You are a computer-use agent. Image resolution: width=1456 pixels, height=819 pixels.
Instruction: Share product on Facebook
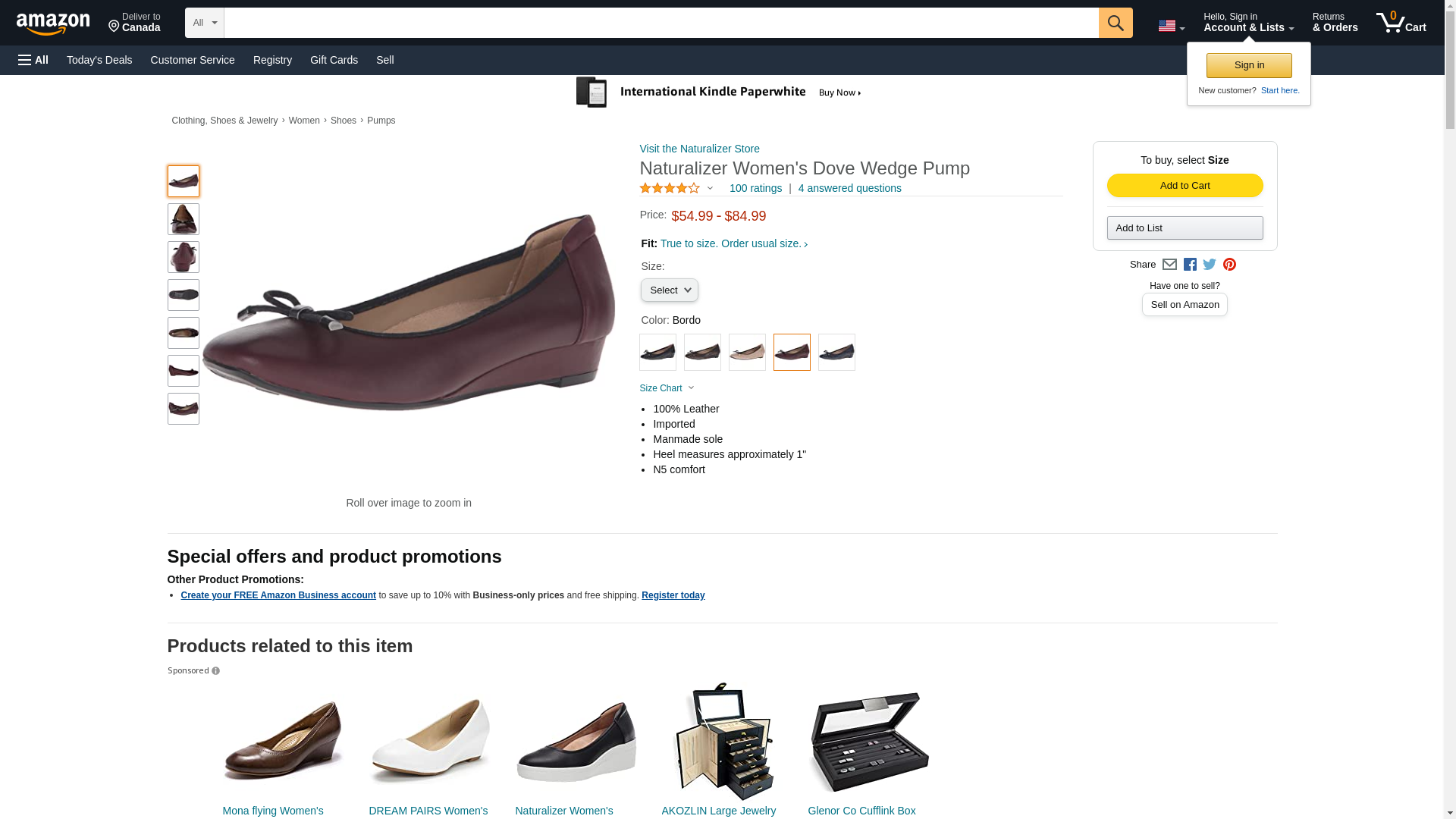point(1190,265)
